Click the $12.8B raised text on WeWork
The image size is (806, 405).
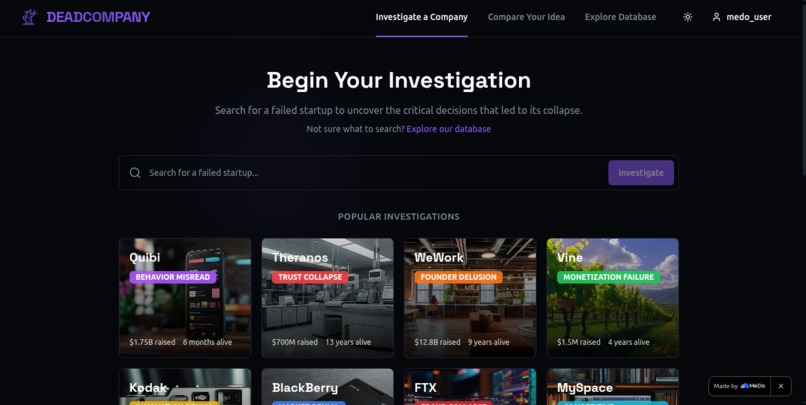point(437,342)
